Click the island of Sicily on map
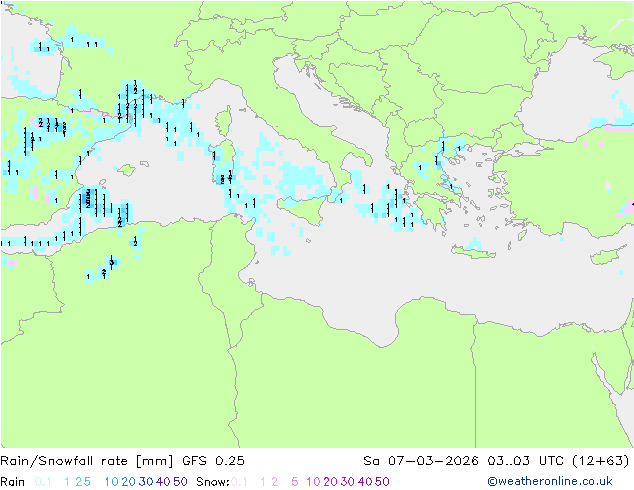 (302, 208)
